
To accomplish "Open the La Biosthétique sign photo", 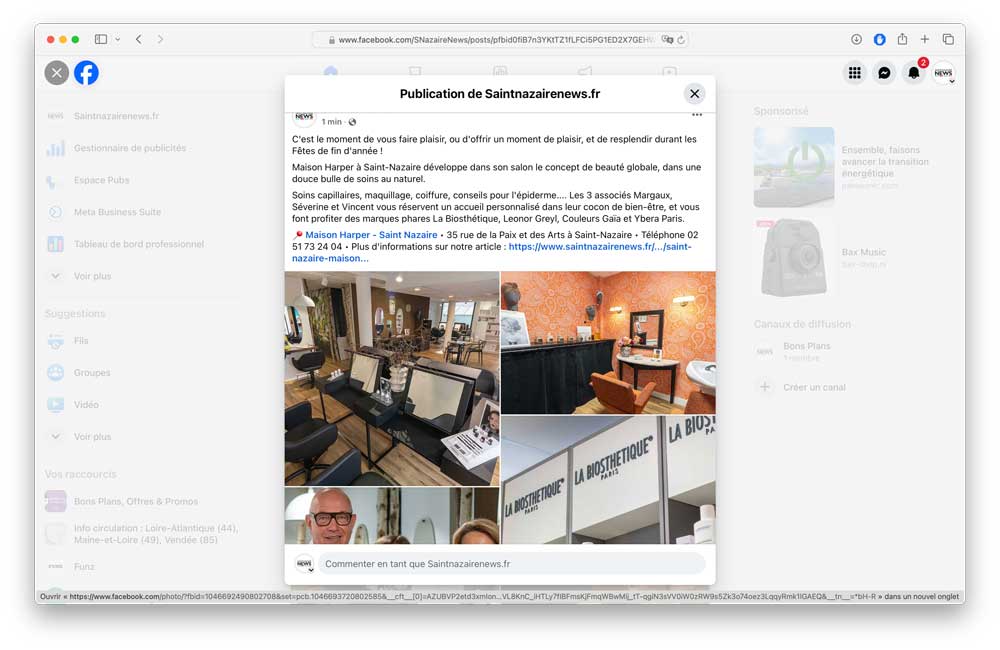I will pyautogui.click(x=608, y=479).
